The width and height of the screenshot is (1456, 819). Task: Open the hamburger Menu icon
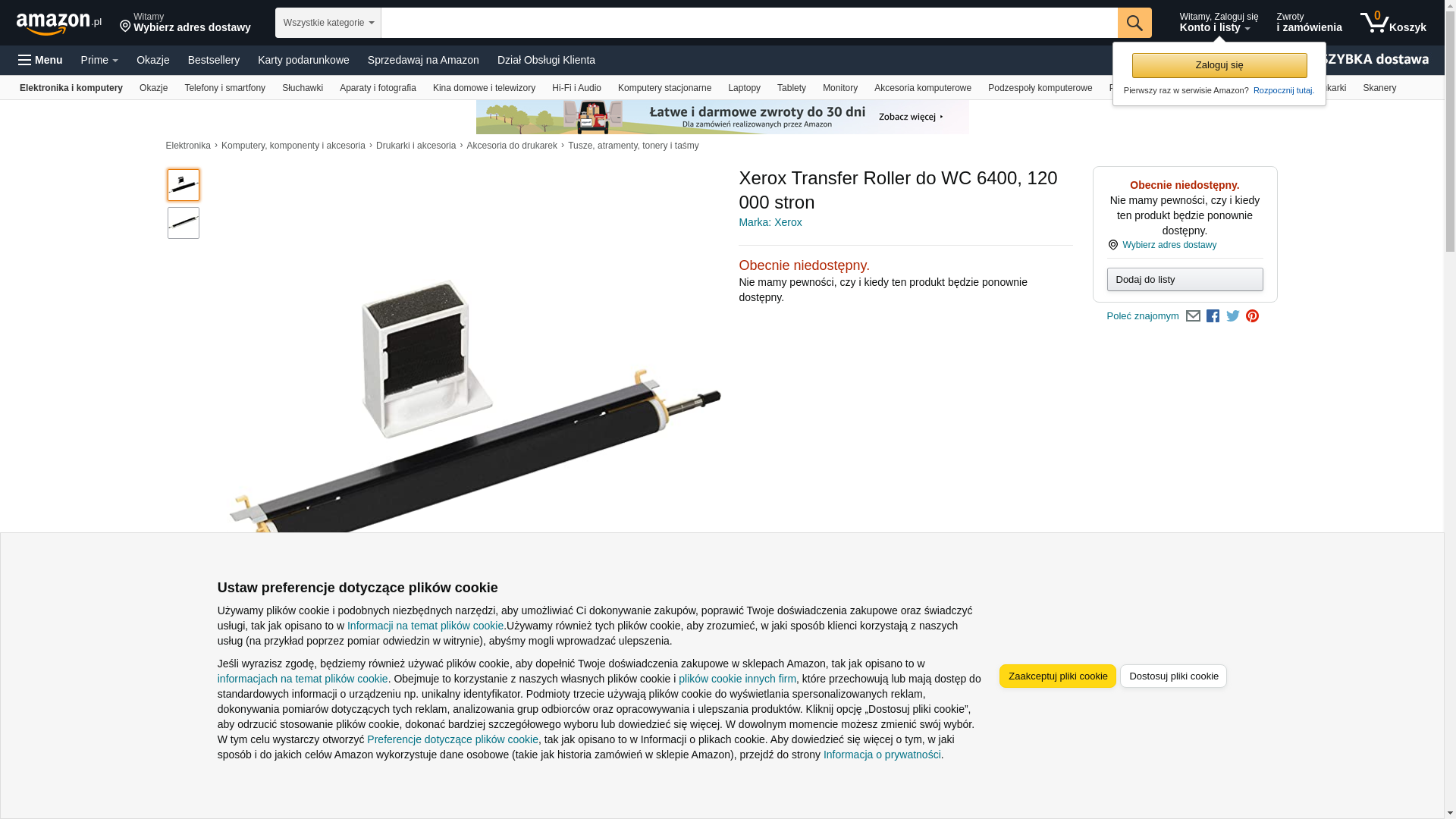click(40, 60)
